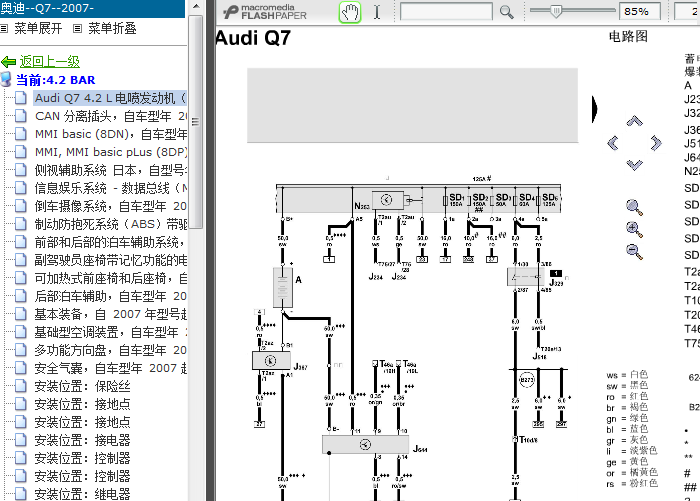Image resolution: width=700 pixels, height=501 pixels.
Task: Click page icon beside 安全气囊
Action: 21,367
